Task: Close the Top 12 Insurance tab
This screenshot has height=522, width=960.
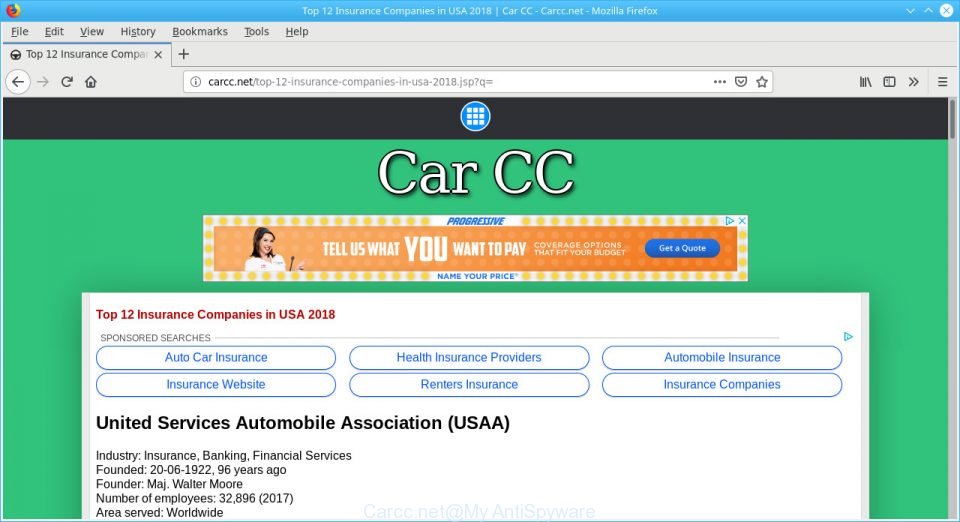Action: click(x=158, y=54)
